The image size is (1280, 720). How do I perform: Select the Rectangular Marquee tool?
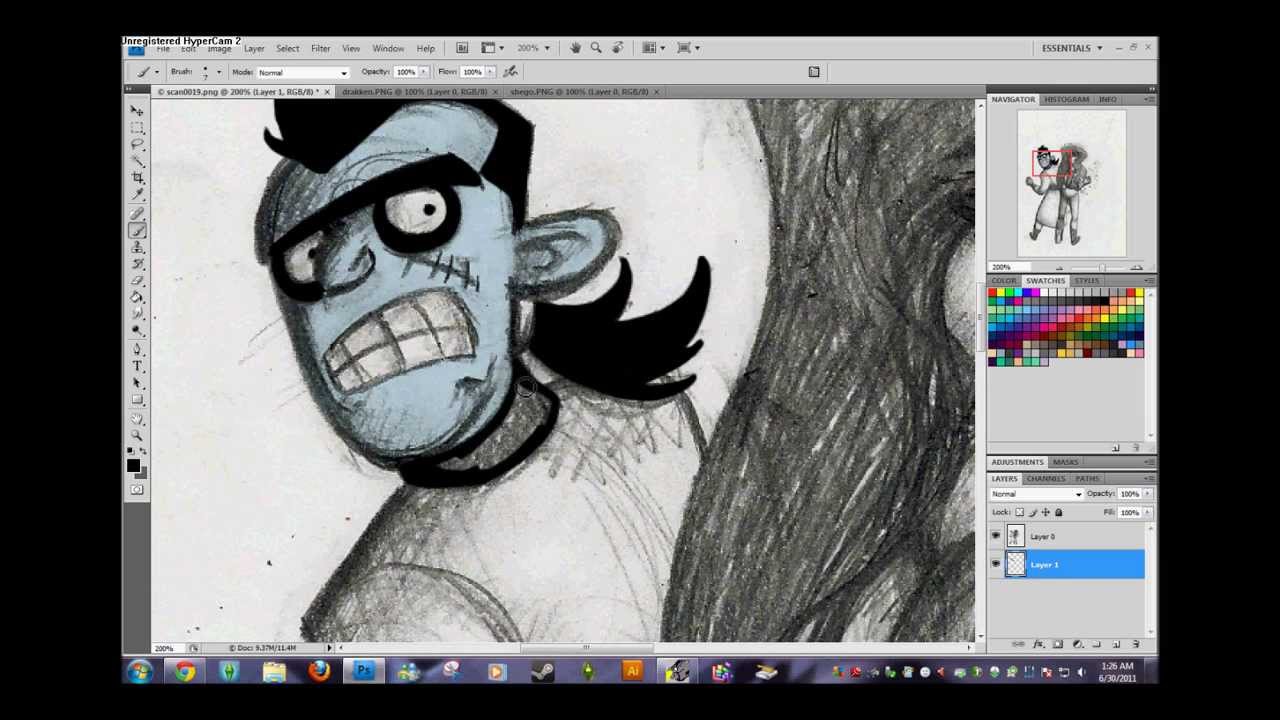pos(137,127)
